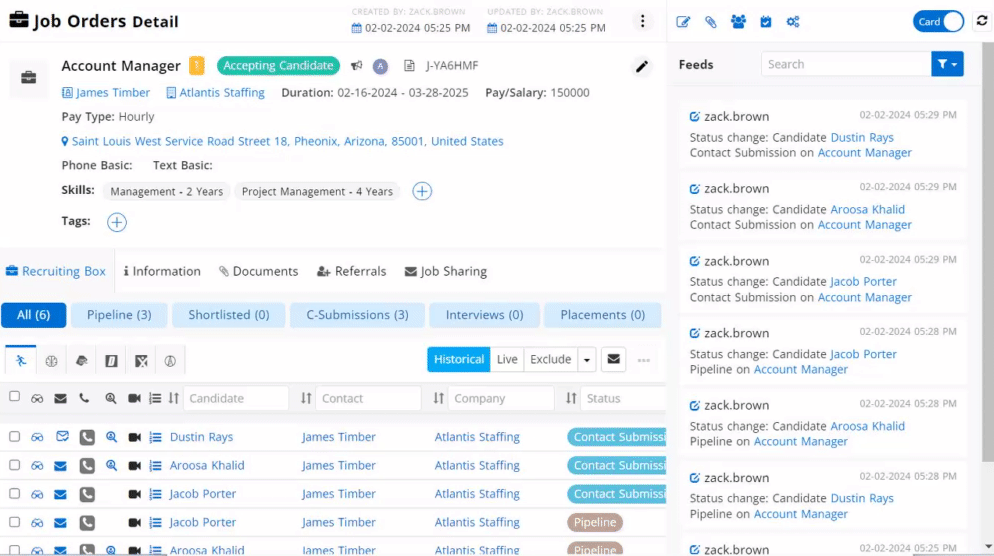The height and width of the screenshot is (556, 994).
Task: Open the Dustin Rays candidate link in table
Action: (202, 437)
